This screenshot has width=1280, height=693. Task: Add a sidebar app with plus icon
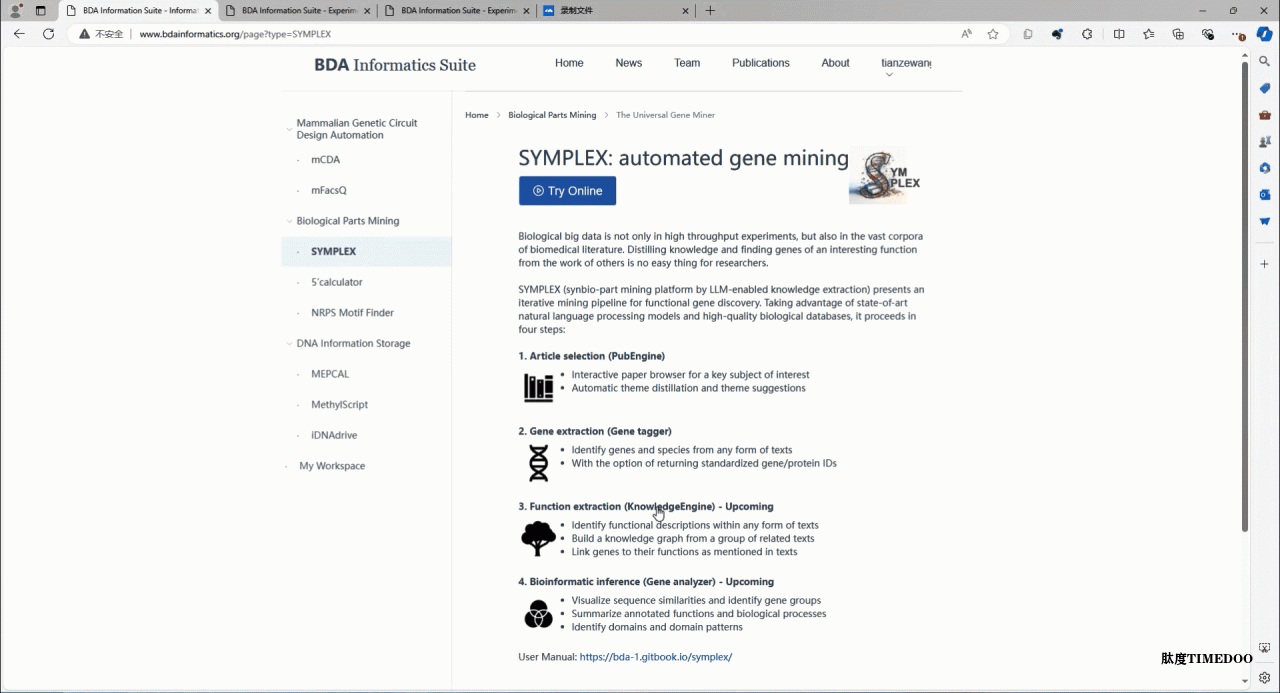(1264, 264)
